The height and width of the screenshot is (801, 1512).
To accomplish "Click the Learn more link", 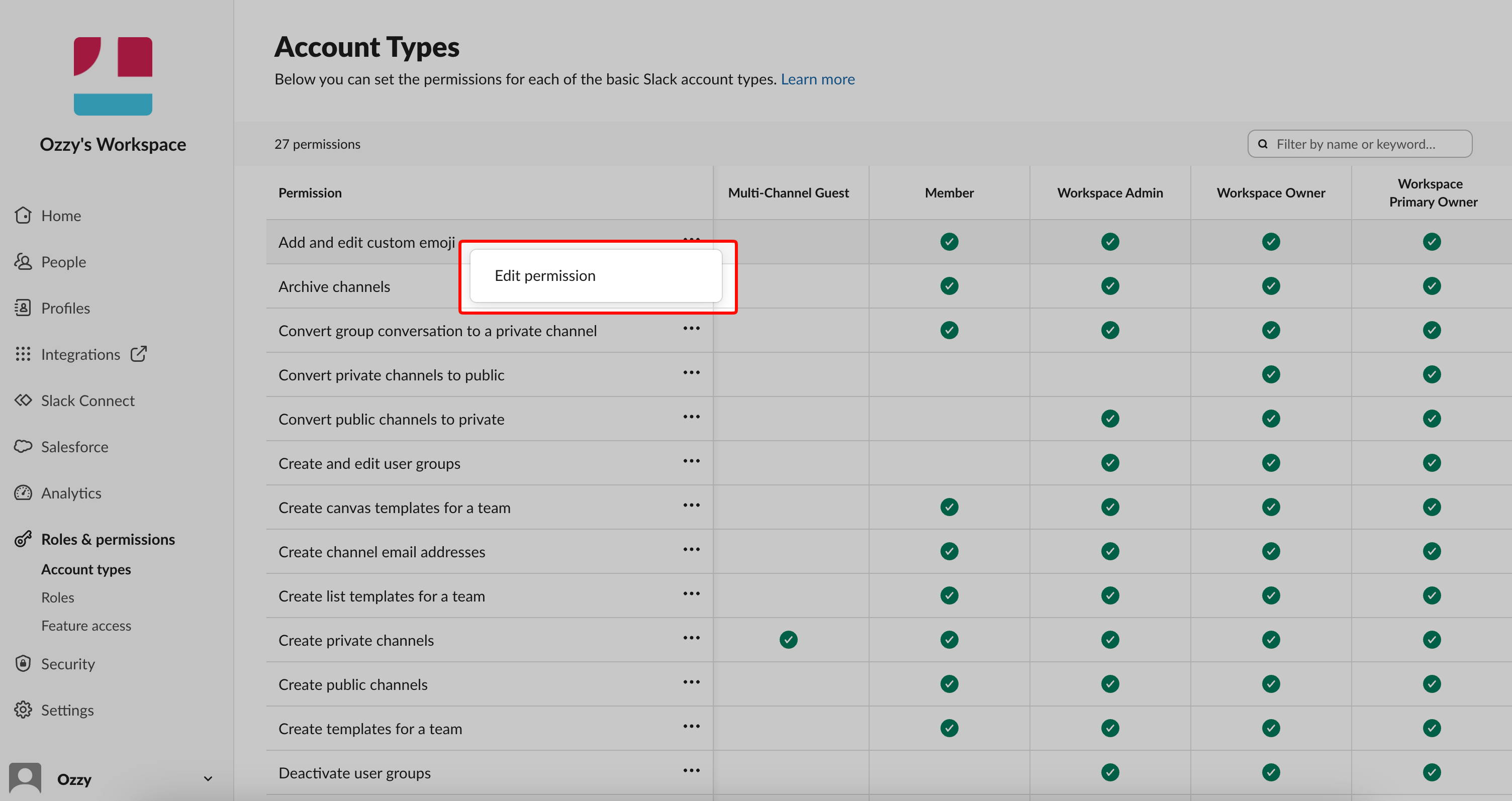I will click(817, 79).
